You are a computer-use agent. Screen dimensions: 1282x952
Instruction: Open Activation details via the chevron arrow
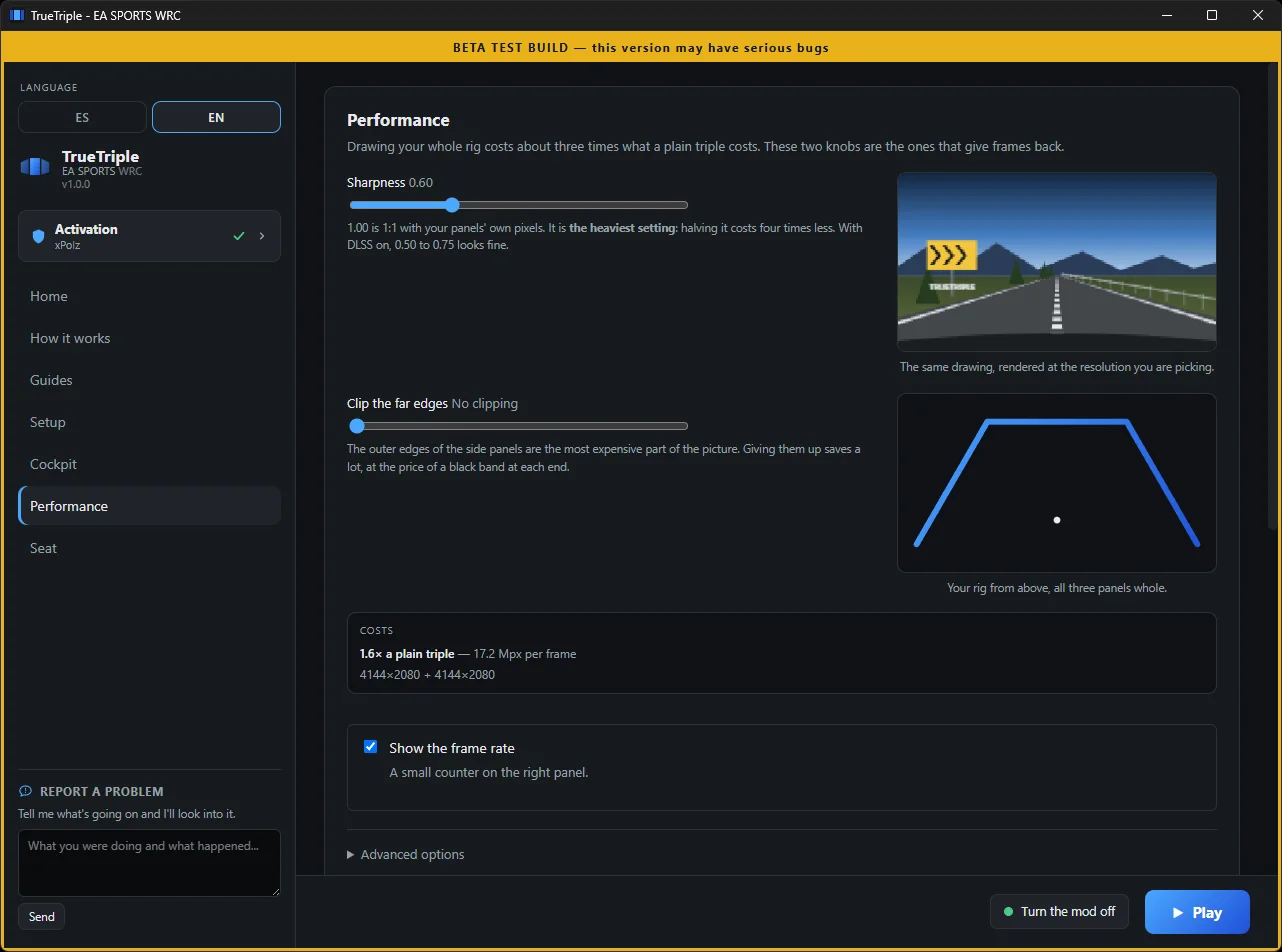262,236
